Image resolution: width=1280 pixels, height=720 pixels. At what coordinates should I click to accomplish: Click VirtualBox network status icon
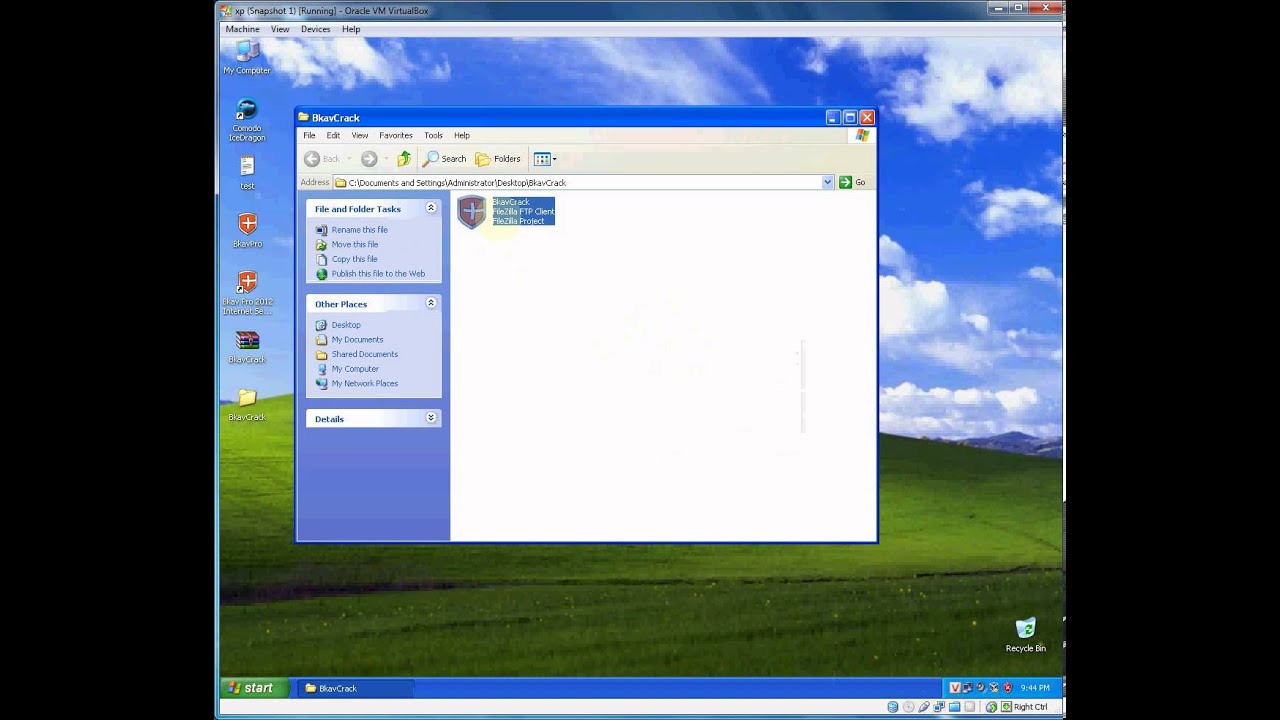pyautogui.click(x=939, y=707)
